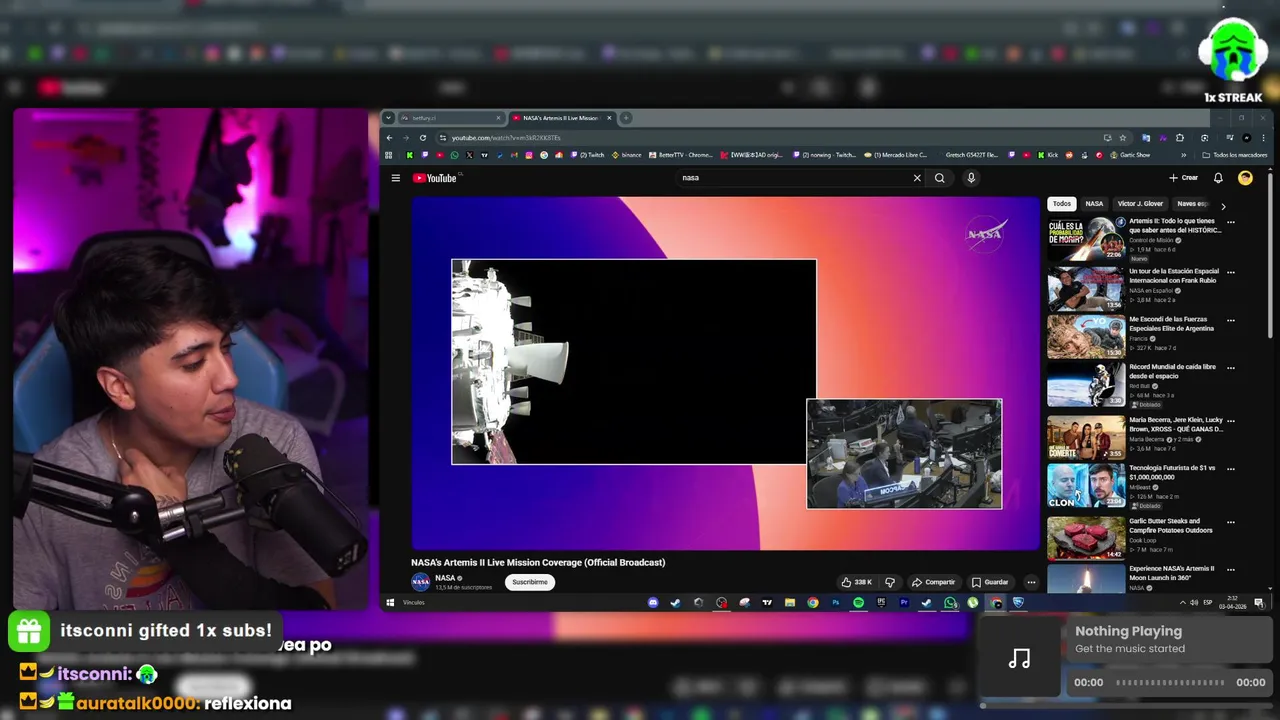
Task: Open WhatsApp from the taskbar
Action: (950, 603)
